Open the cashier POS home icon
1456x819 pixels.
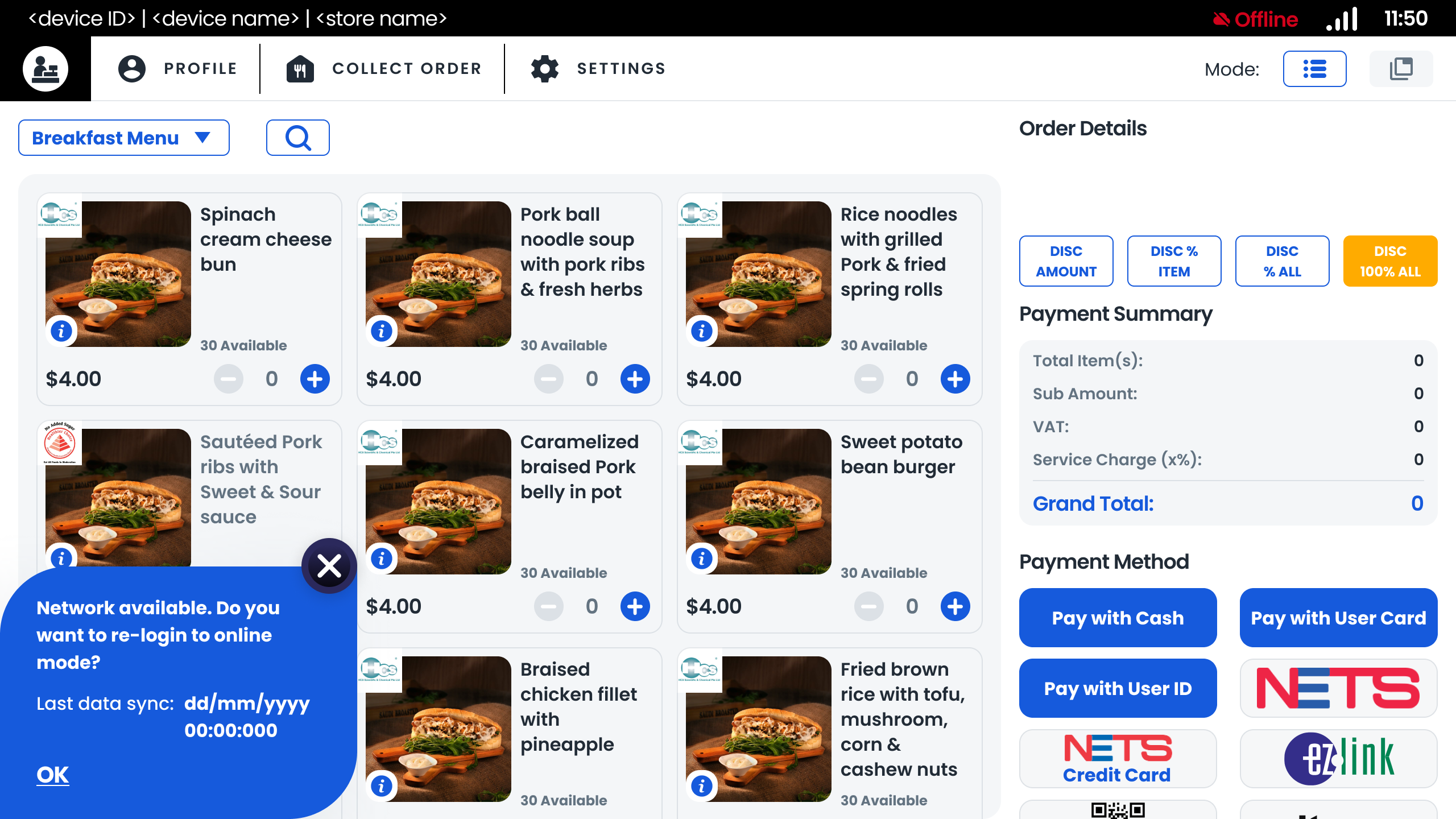(x=45, y=69)
